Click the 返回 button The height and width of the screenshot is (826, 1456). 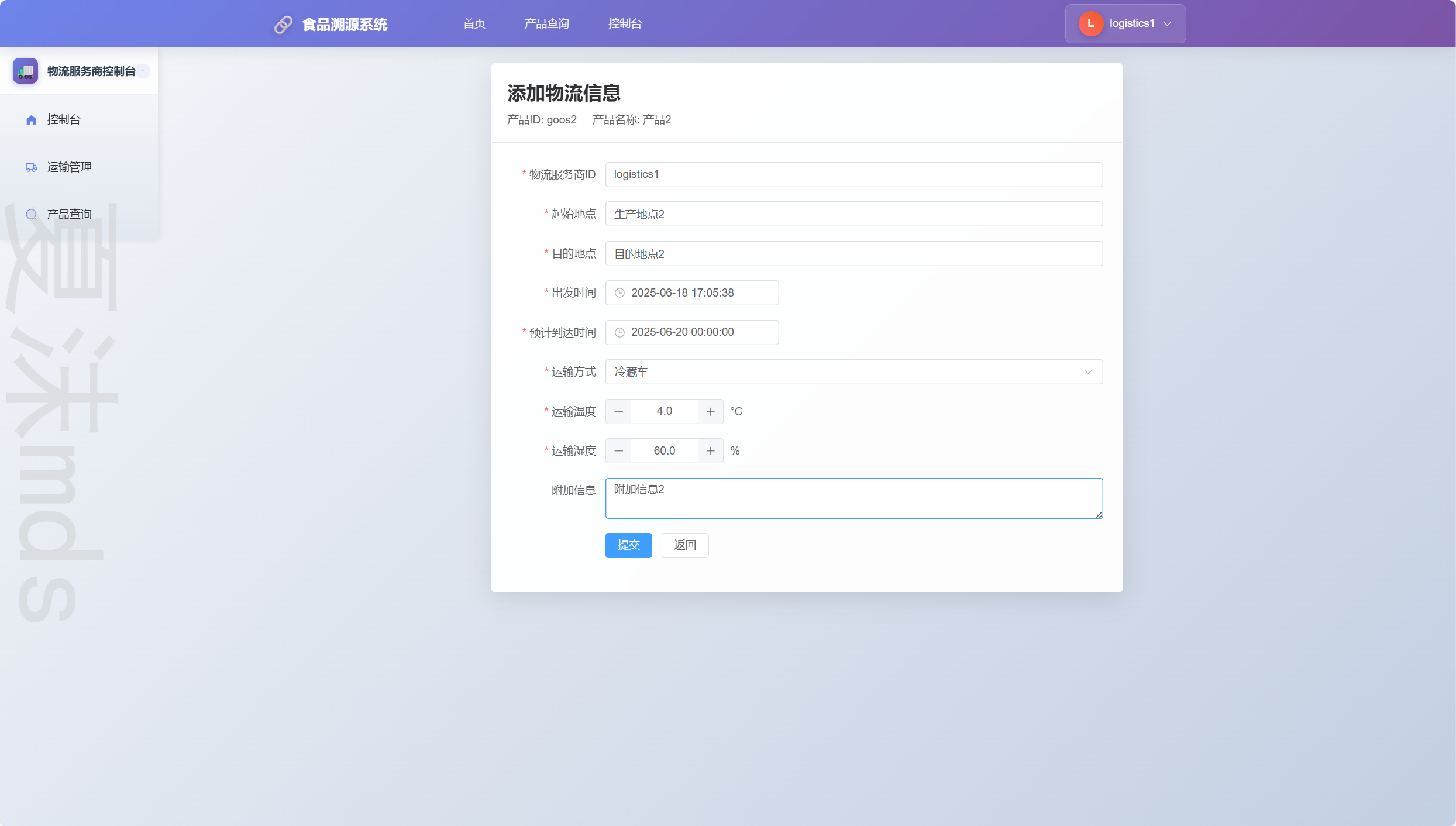pos(684,545)
